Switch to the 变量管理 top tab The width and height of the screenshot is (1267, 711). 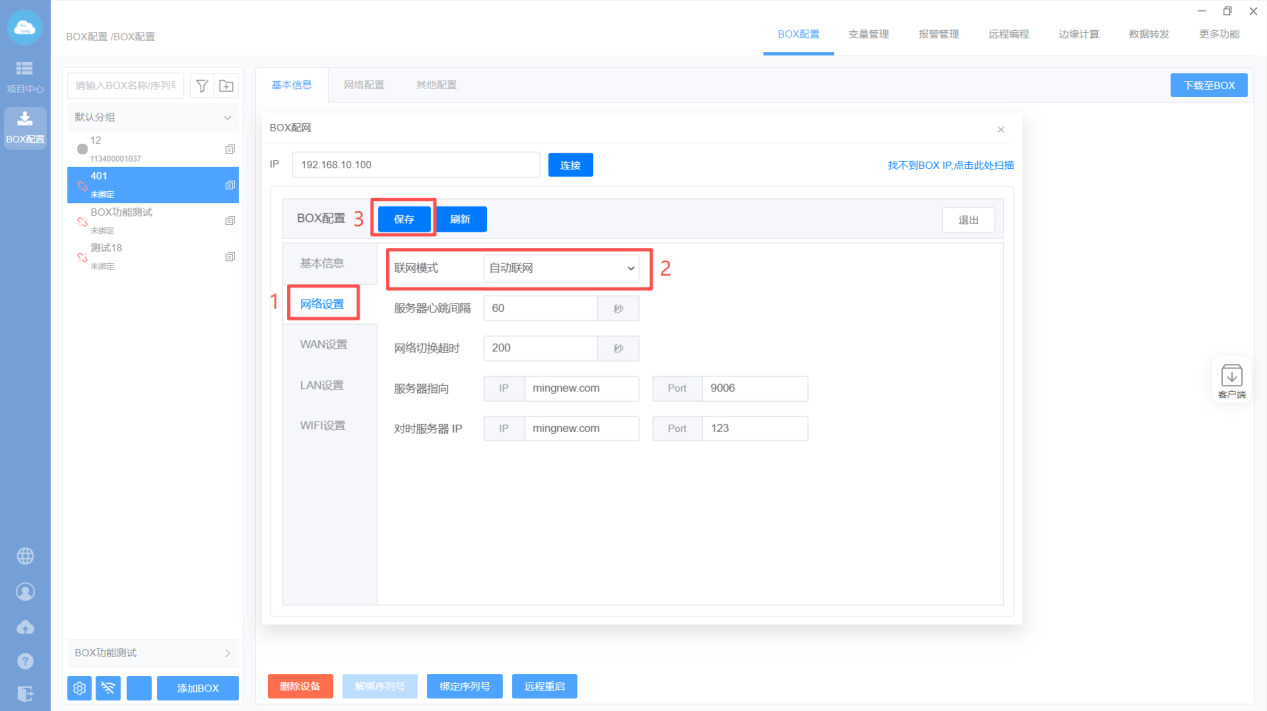point(868,34)
